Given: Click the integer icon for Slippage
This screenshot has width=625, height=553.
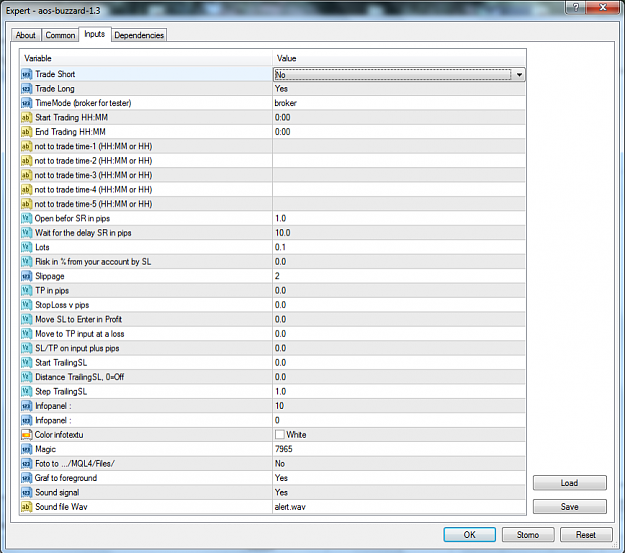Looking at the screenshot, I should (x=26, y=276).
